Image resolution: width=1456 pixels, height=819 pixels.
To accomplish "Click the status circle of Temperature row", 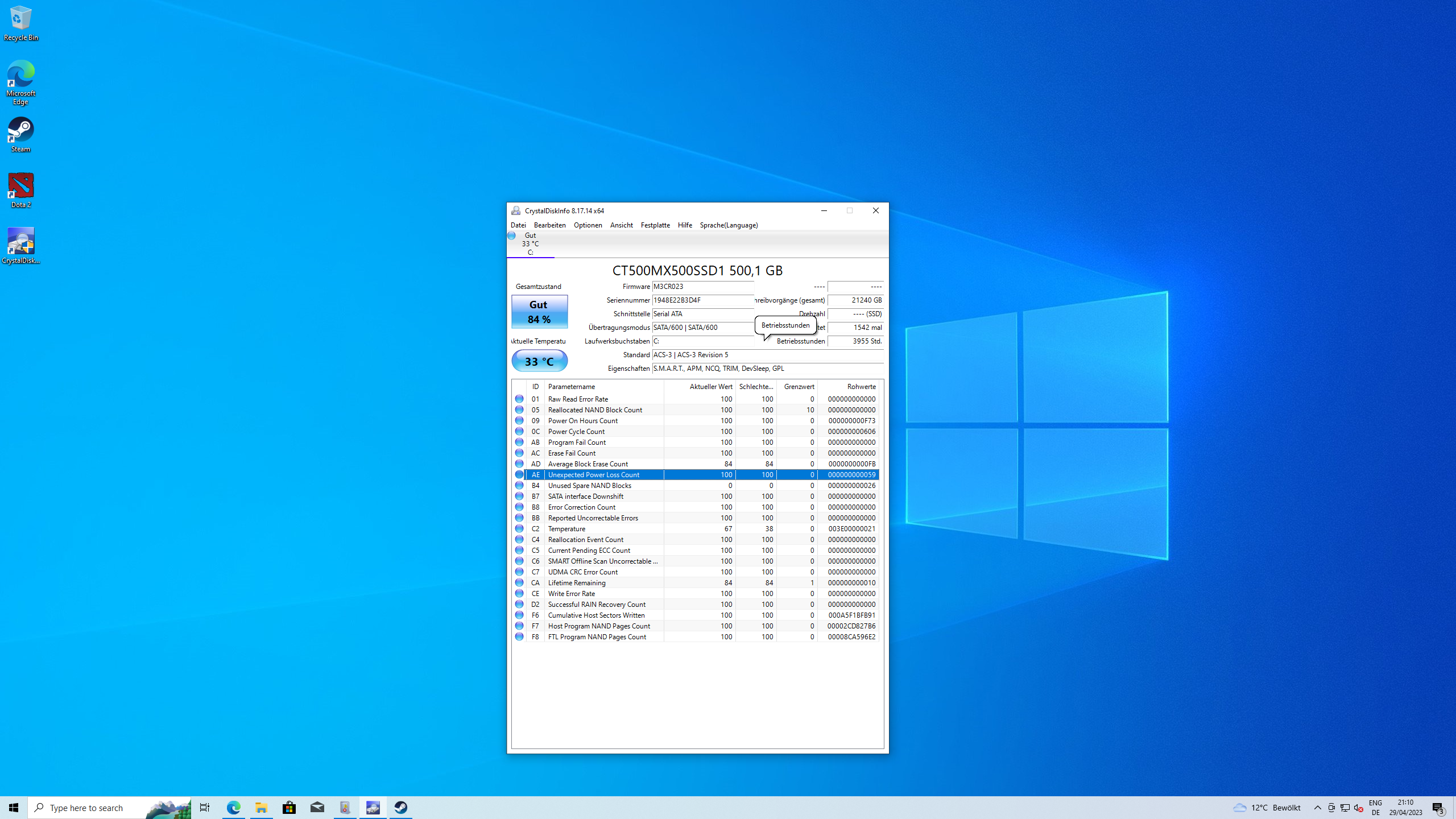I will (x=519, y=528).
